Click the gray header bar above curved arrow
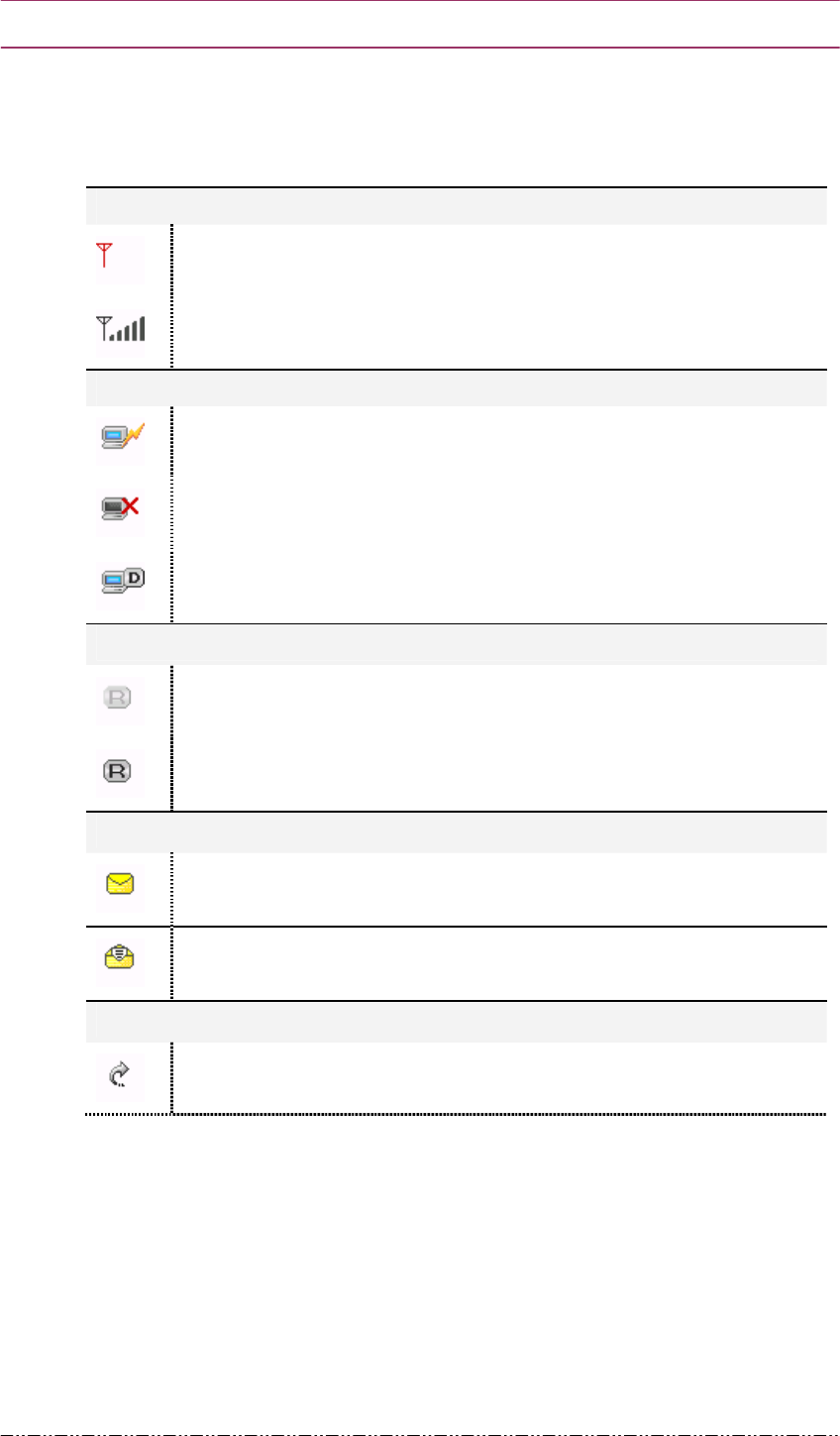Viewport: 840px width, 1436px height. (456, 1022)
